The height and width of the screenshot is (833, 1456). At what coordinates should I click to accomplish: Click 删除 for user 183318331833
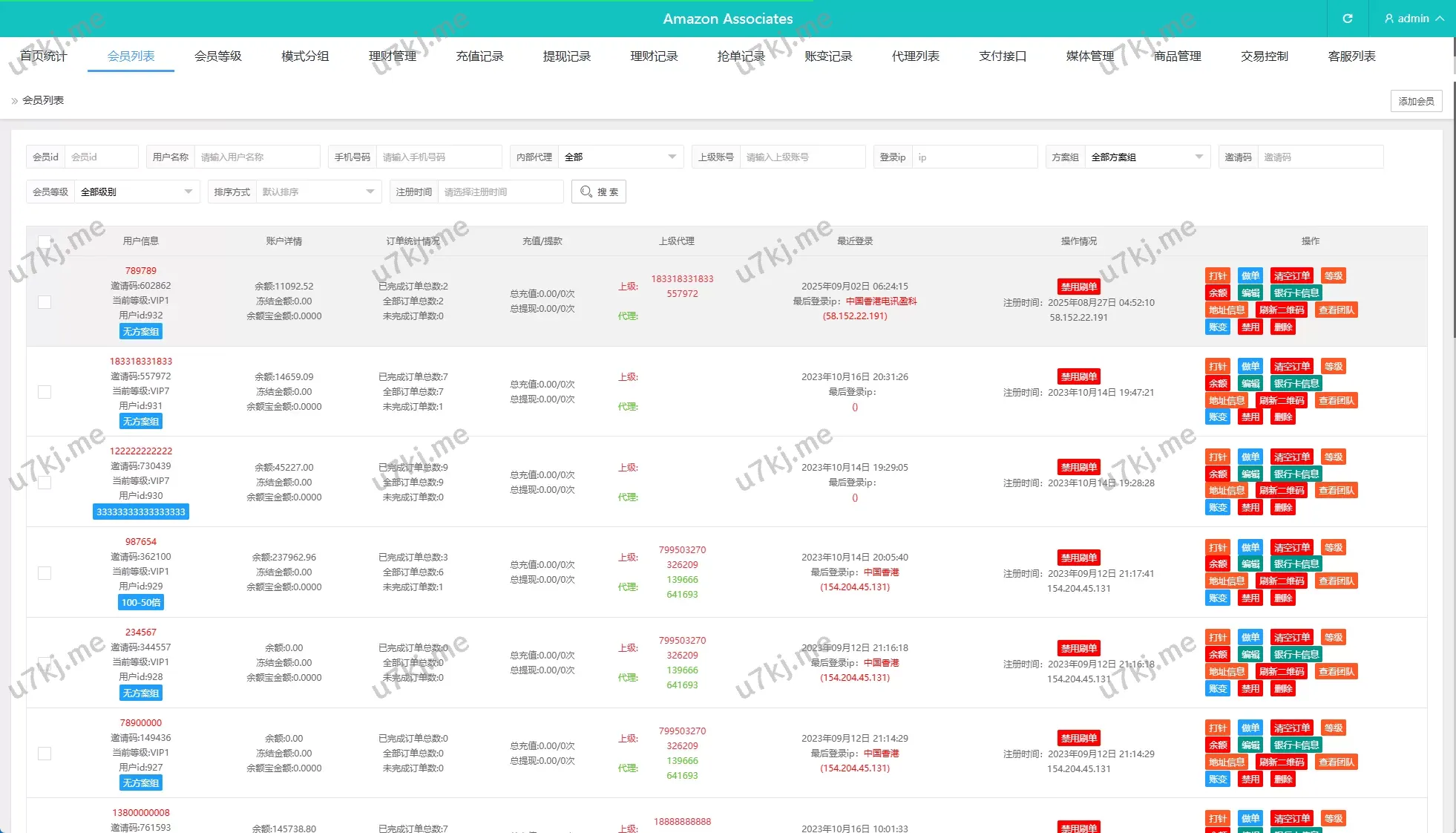click(x=1283, y=417)
